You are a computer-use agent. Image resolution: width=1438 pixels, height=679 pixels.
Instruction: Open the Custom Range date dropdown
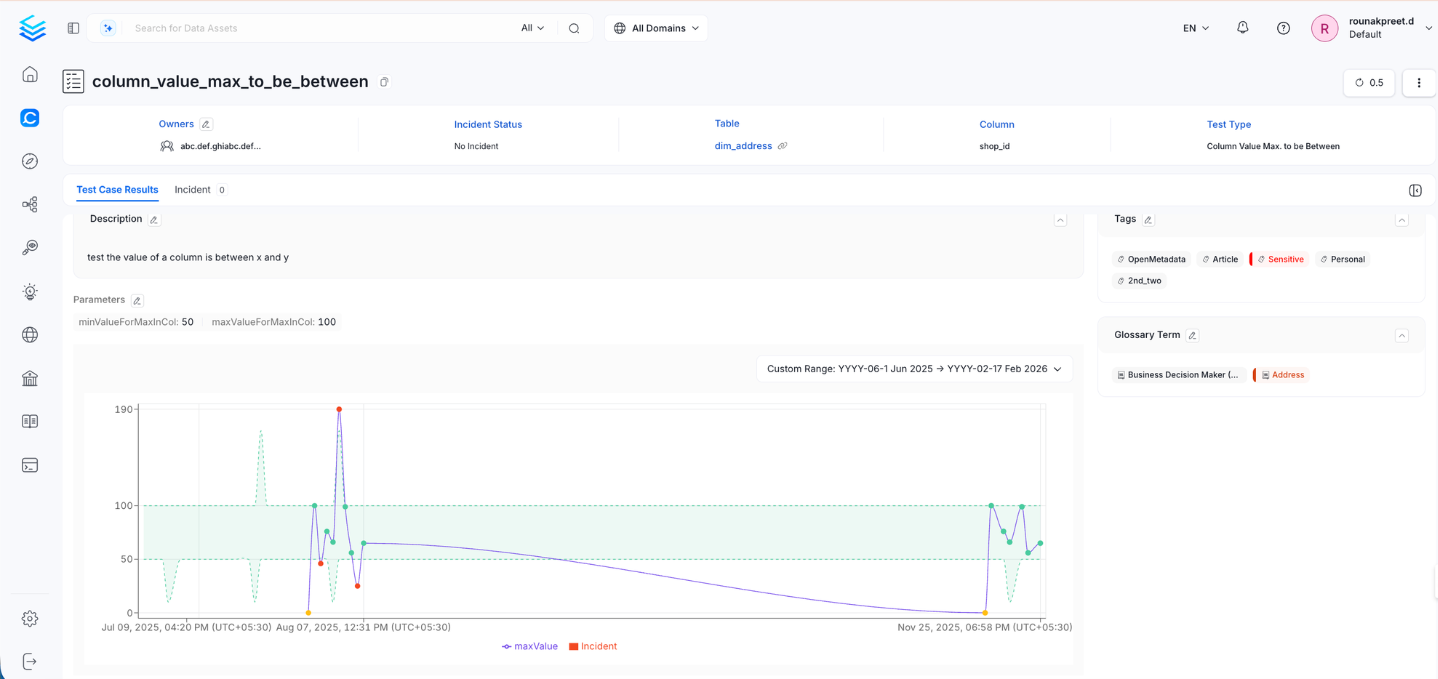[912, 368]
